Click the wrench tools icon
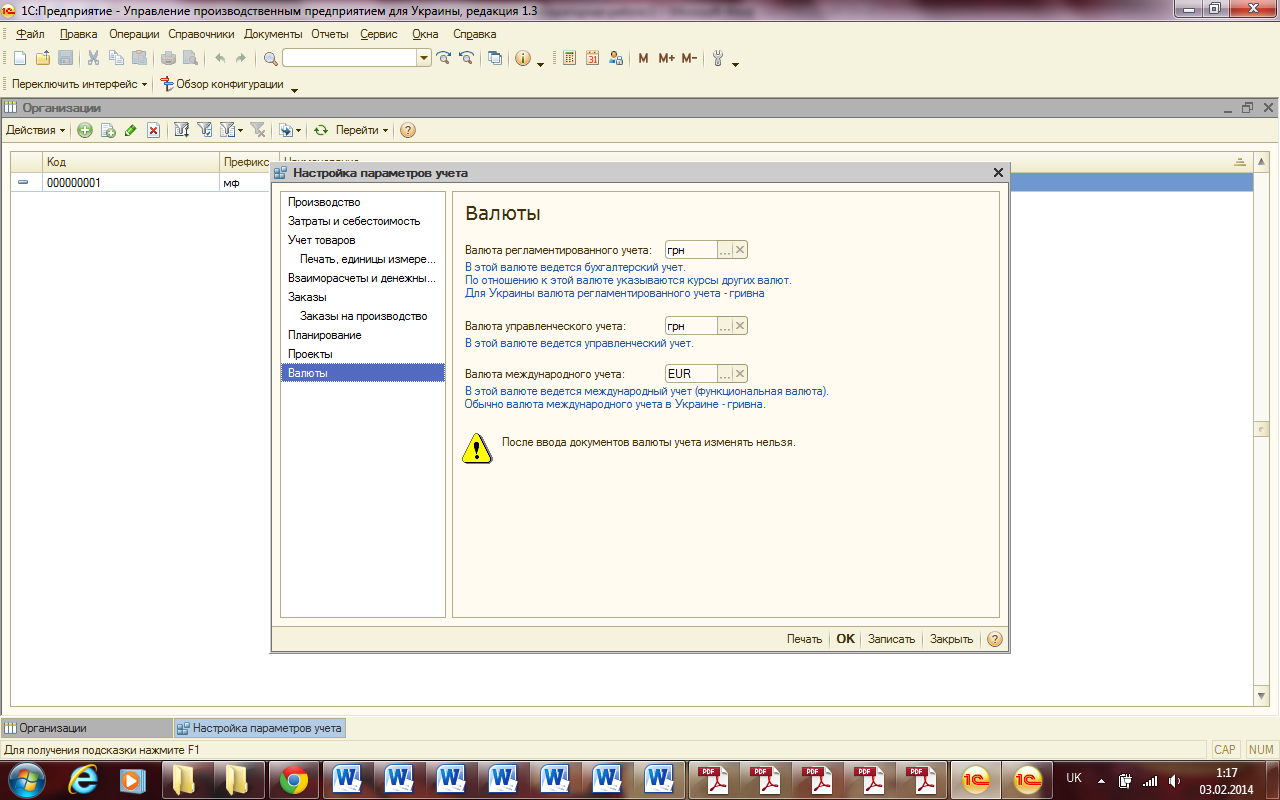The image size is (1280, 800). click(x=718, y=58)
